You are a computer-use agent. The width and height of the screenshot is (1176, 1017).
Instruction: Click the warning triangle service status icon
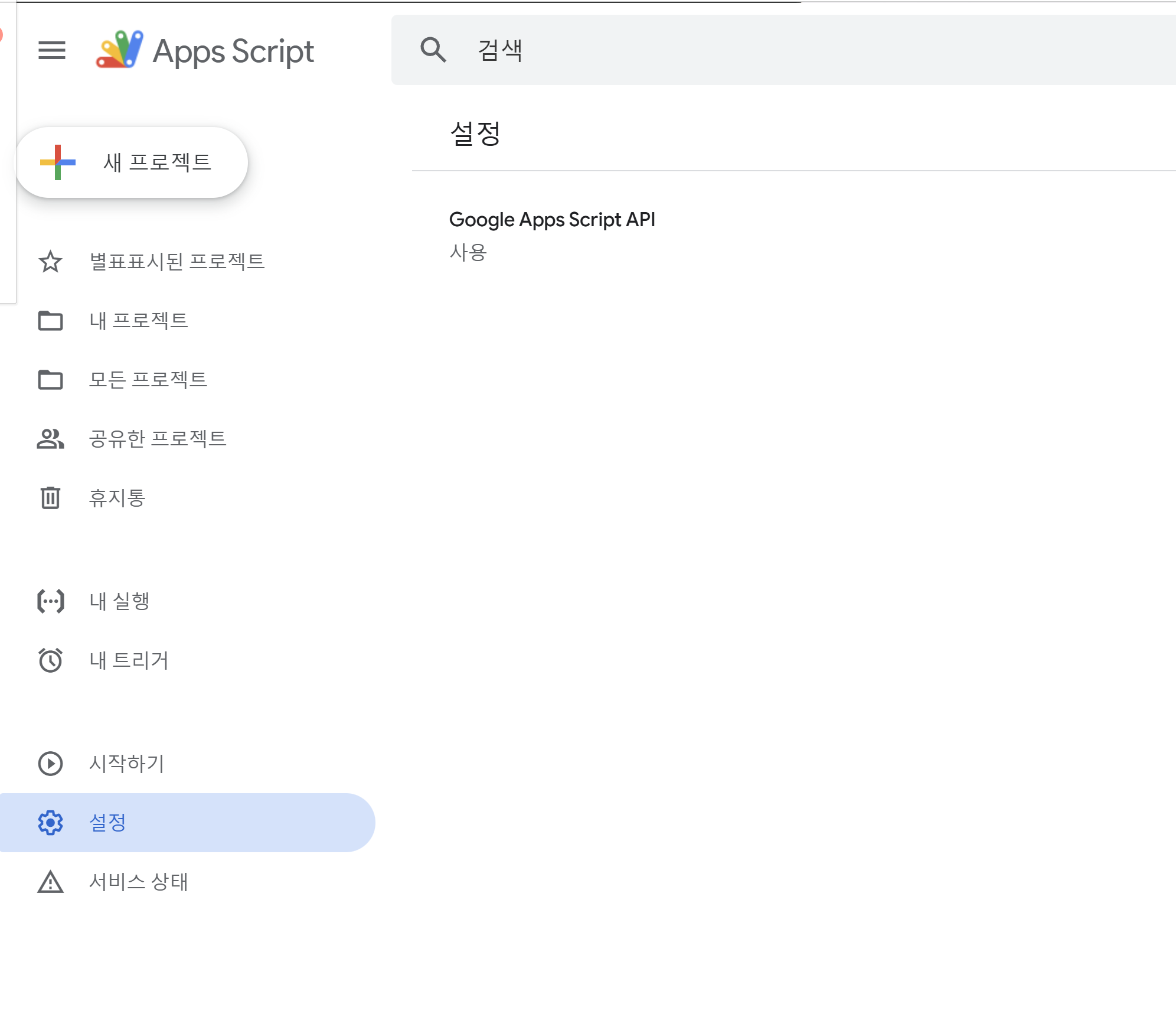coord(50,882)
